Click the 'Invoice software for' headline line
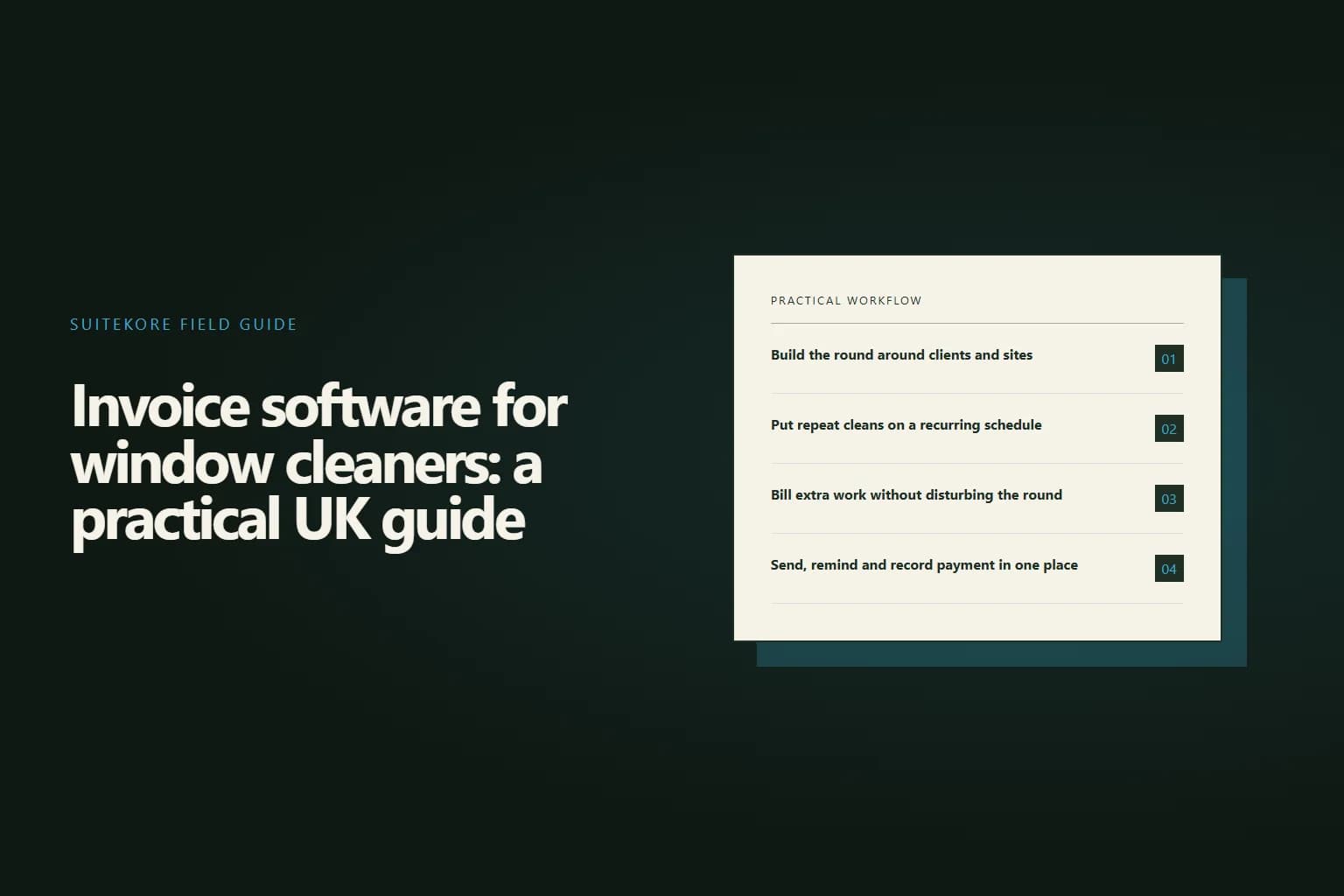Screen dimensions: 1344x896 tap(319, 407)
